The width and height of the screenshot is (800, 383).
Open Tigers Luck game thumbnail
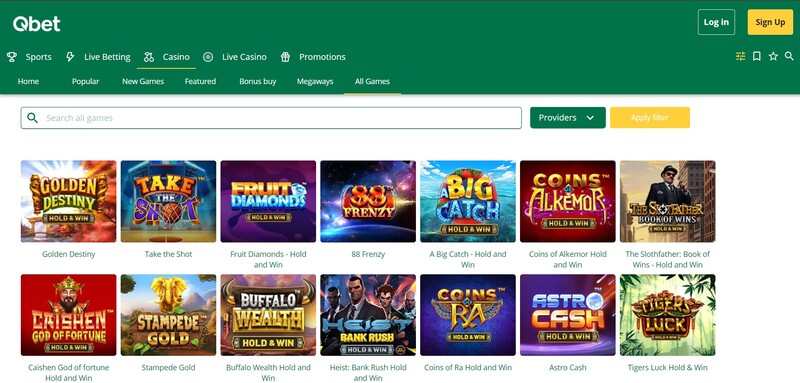[668, 315]
